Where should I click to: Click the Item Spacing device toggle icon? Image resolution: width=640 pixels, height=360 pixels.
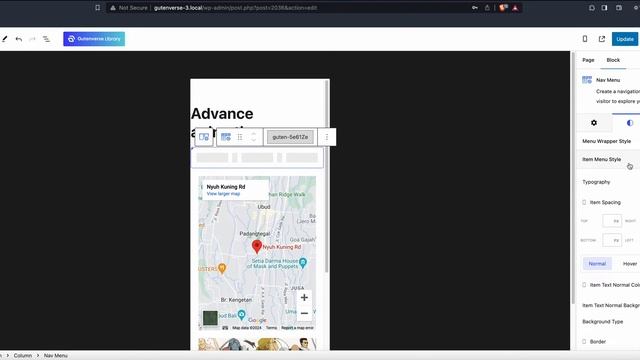[584, 202]
